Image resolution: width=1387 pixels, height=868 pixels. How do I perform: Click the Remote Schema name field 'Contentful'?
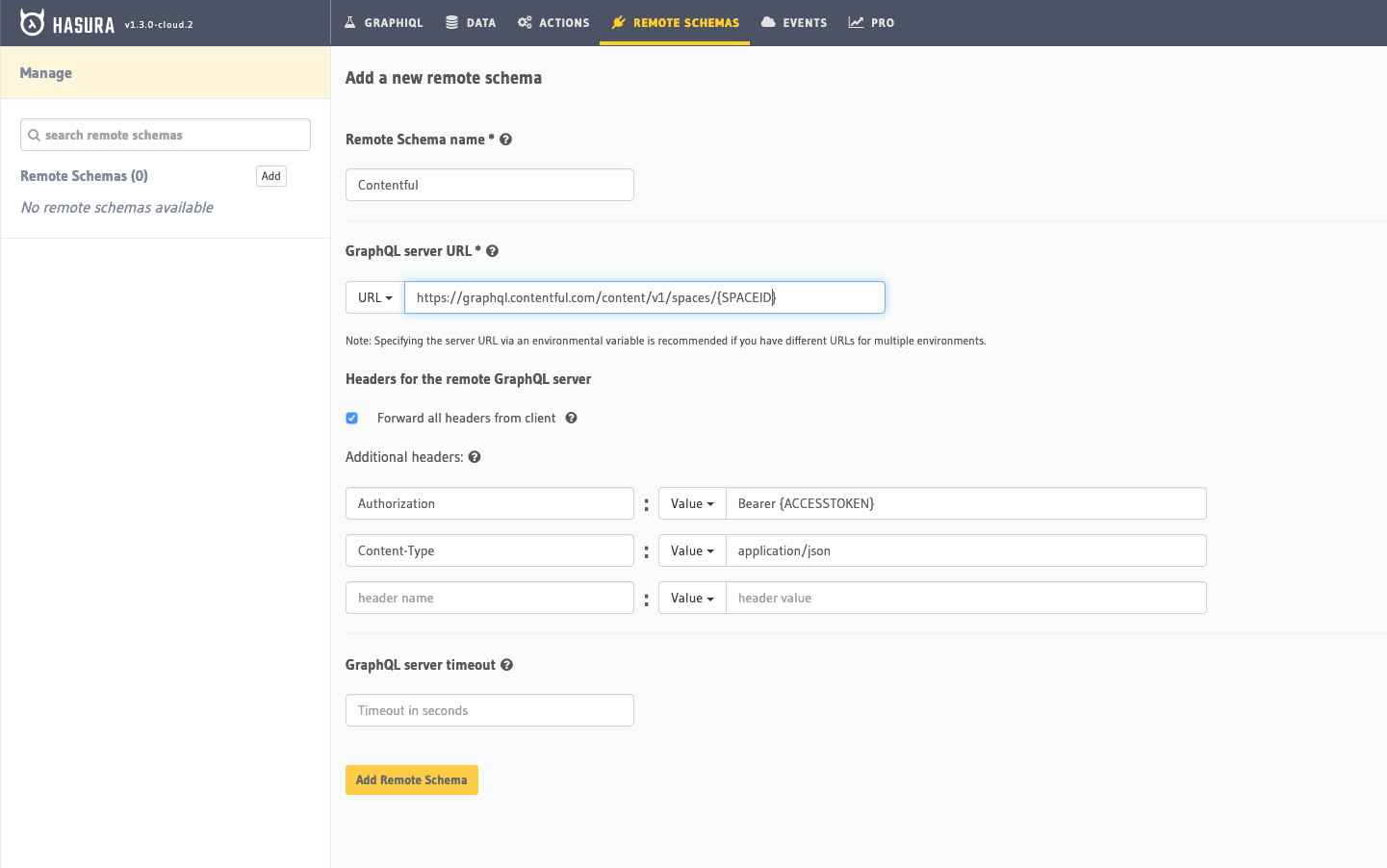[490, 185]
